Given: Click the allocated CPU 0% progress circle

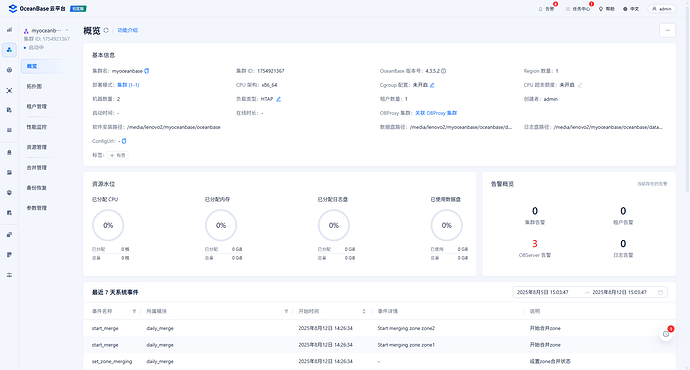Looking at the screenshot, I should click(108, 225).
